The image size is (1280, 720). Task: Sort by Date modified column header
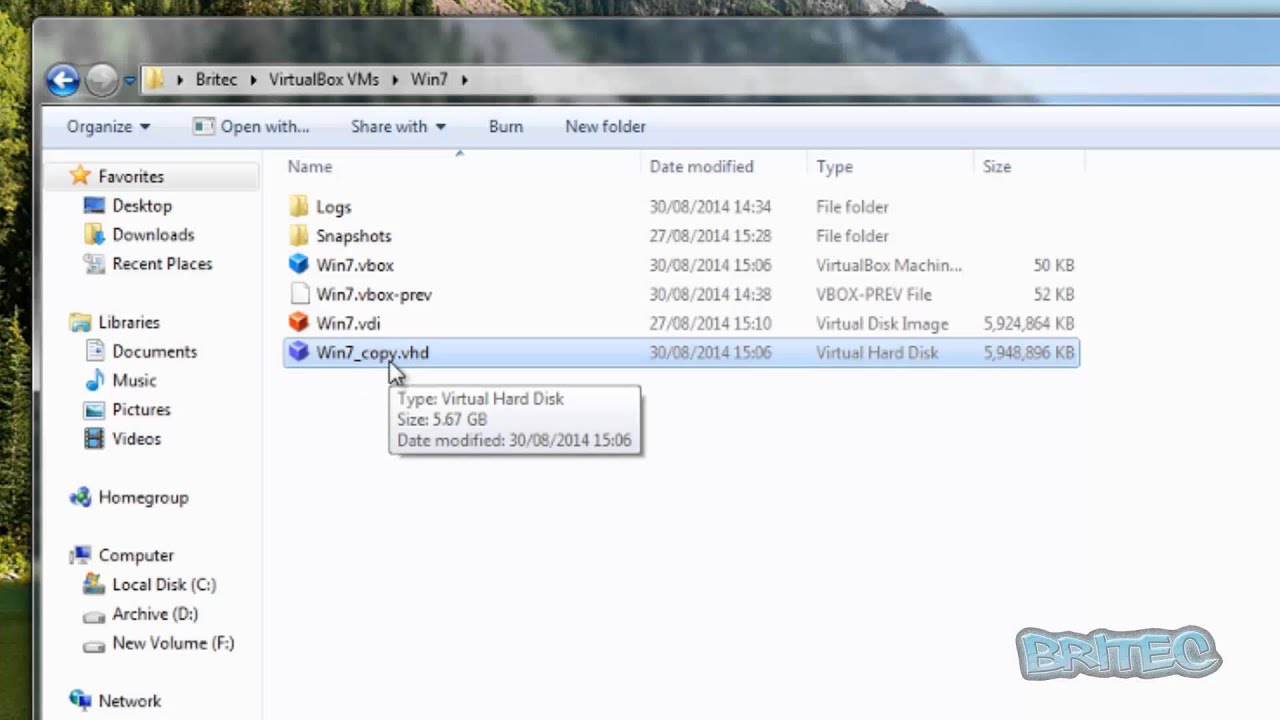(x=701, y=167)
